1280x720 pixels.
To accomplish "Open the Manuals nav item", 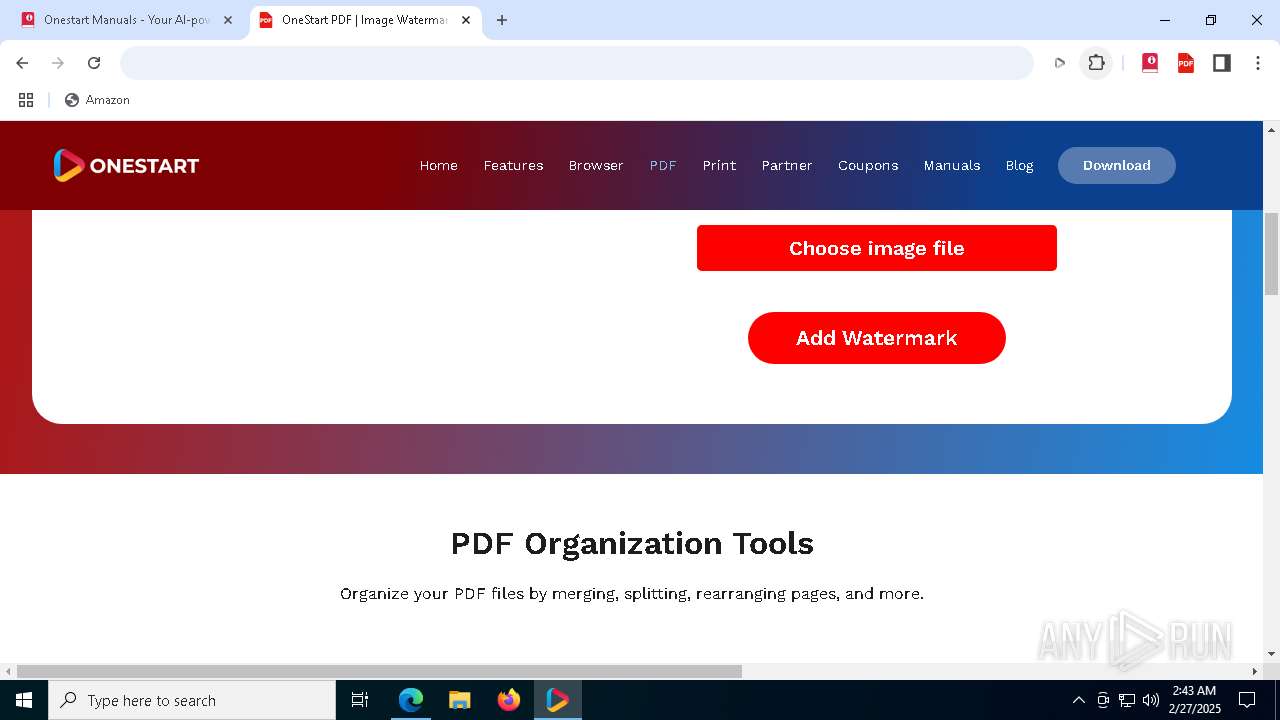I will 952,165.
